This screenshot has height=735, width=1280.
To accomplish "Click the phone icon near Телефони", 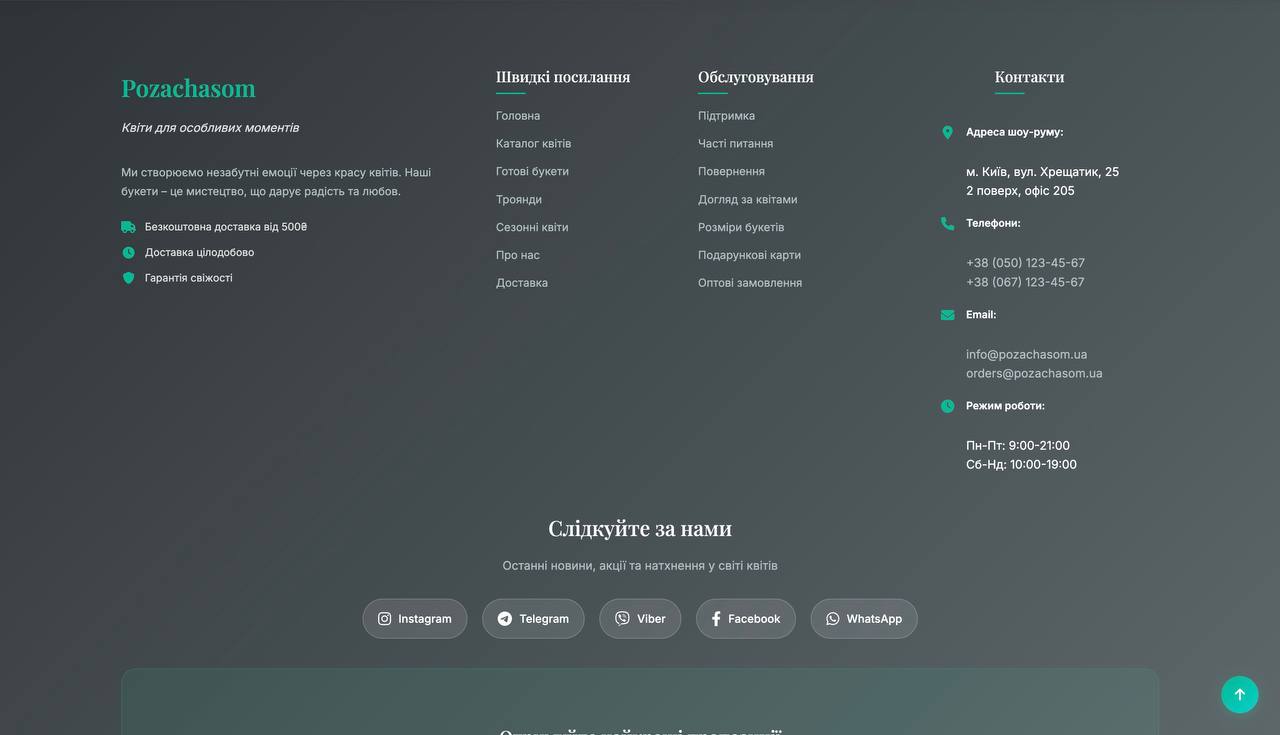I will (x=947, y=223).
